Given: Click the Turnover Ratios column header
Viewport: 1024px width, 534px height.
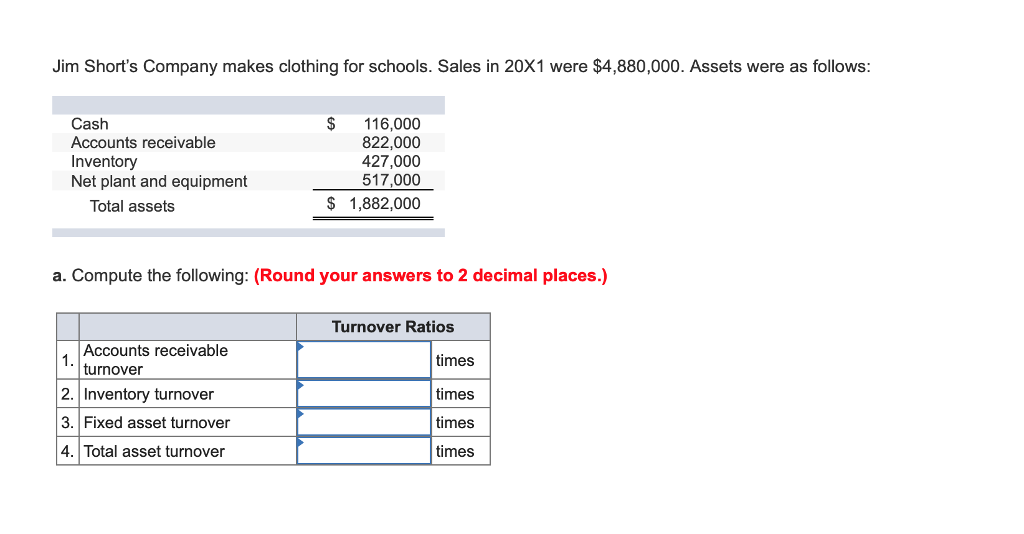Looking at the screenshot, I should [x=392, y=326].
